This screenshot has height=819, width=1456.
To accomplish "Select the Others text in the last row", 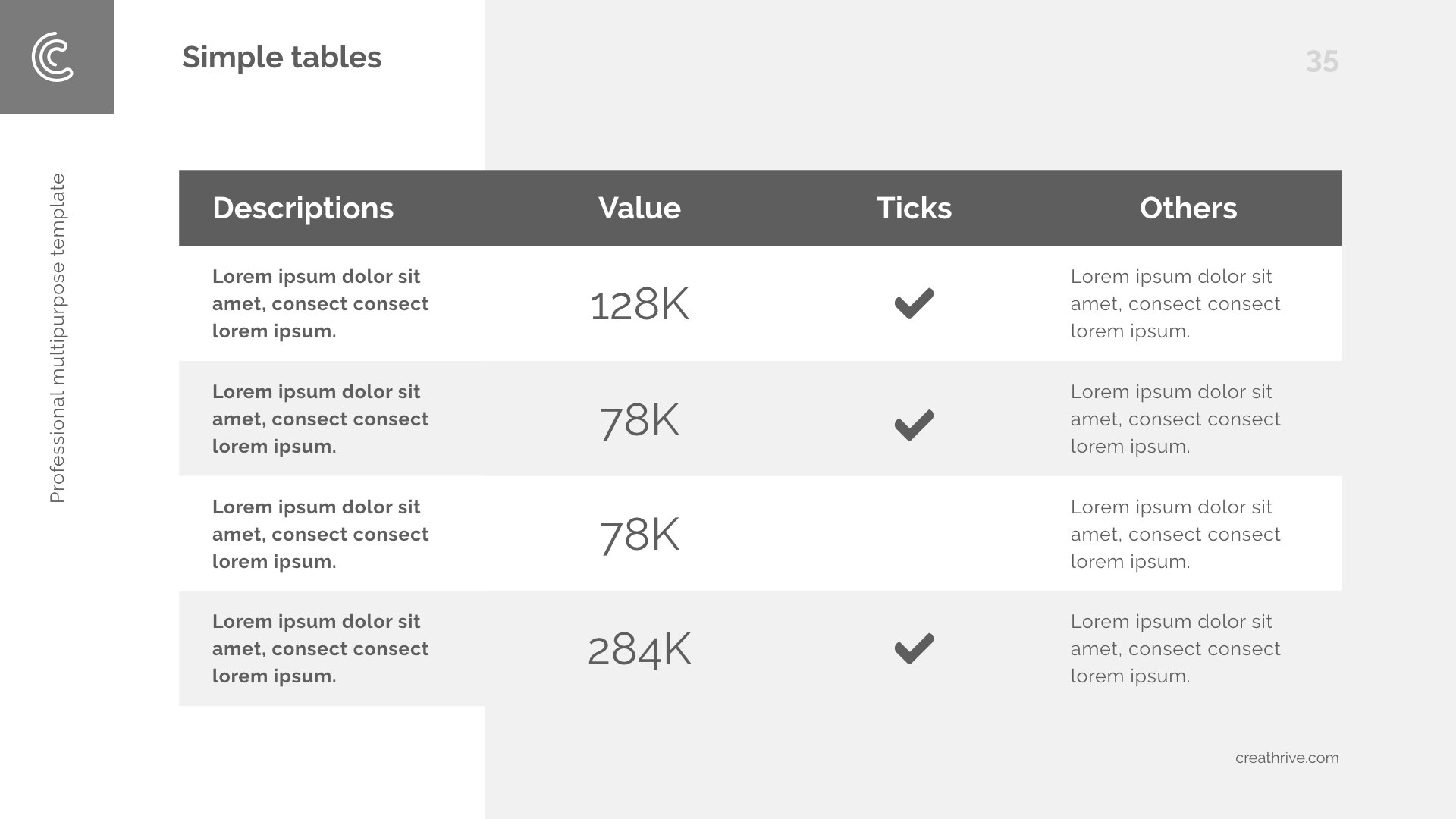I will coord(1175,649).
